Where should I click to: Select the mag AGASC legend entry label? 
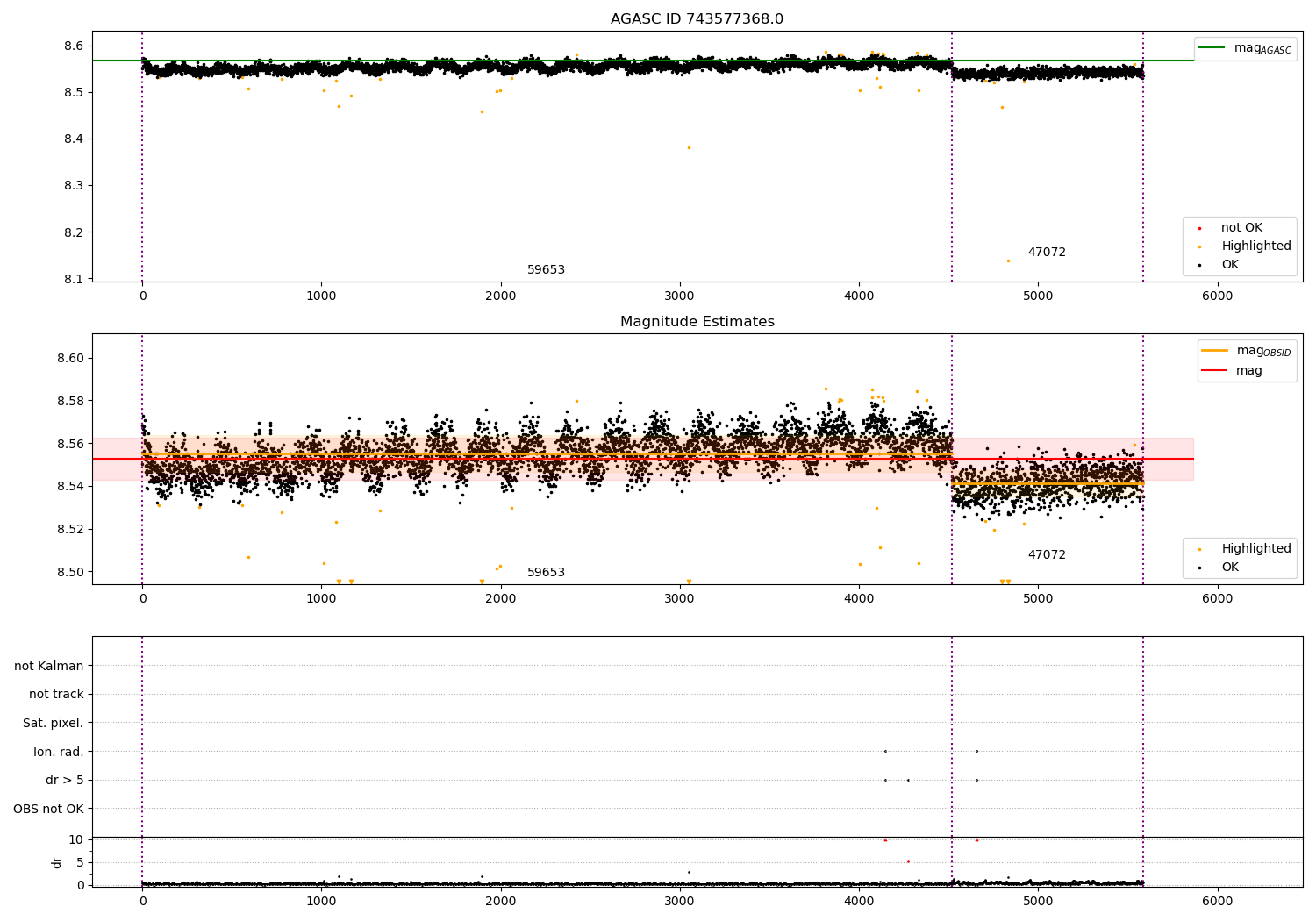click(x=1262, y=48)
